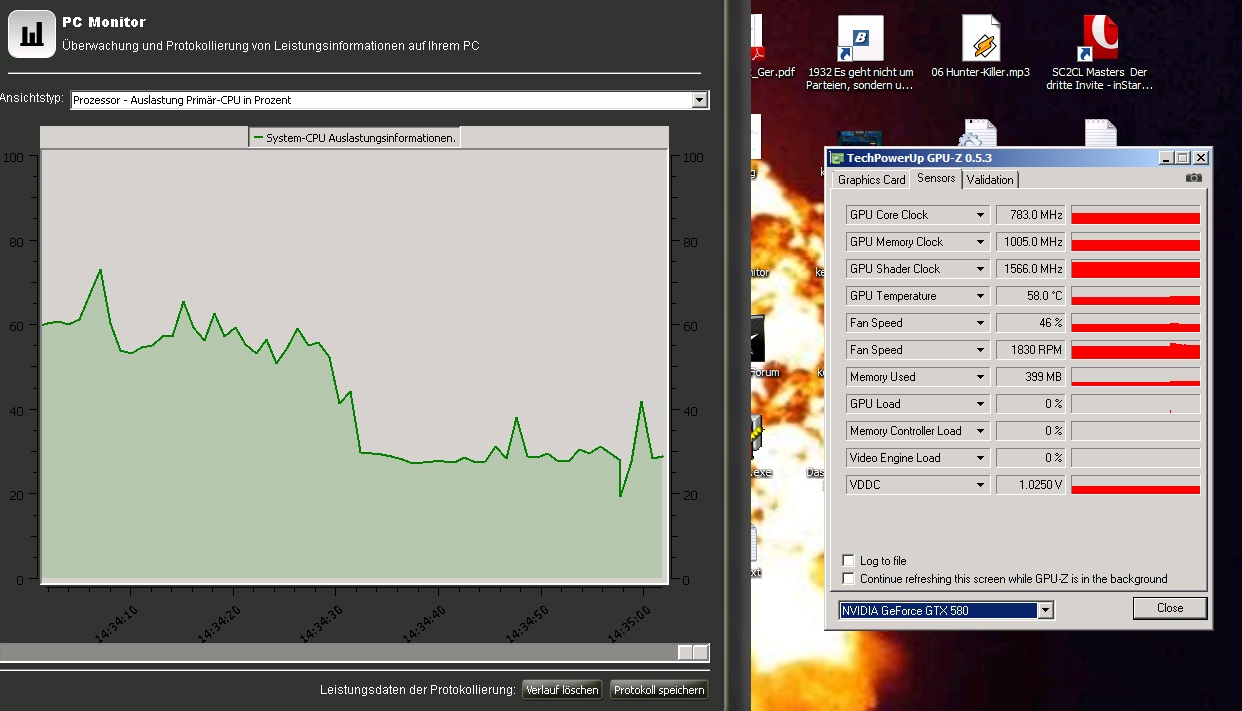
Task: Enable the 'Log to file' checkbox
Action: point(849,561)
